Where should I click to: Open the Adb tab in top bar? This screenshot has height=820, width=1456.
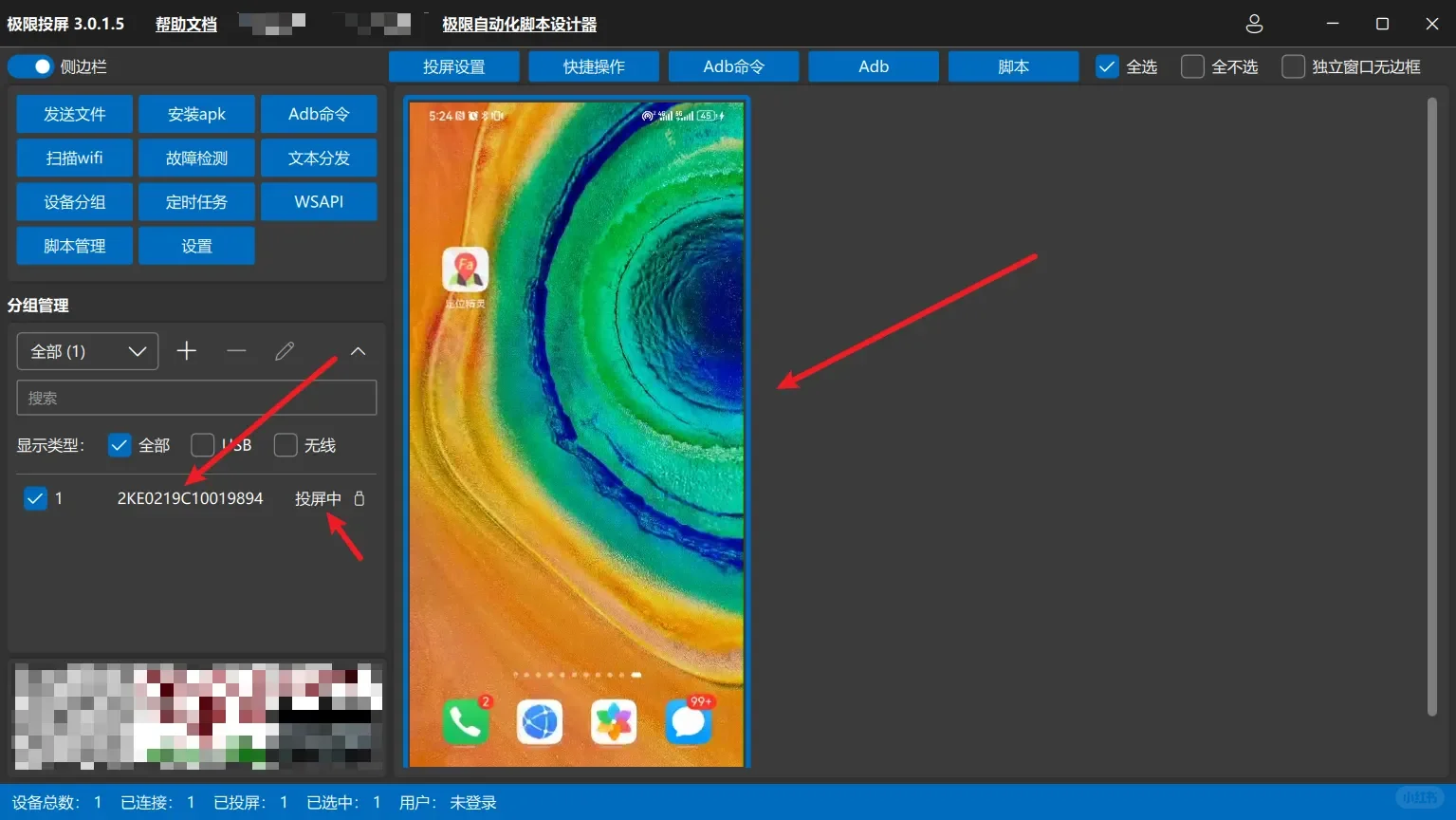point(874,66)
